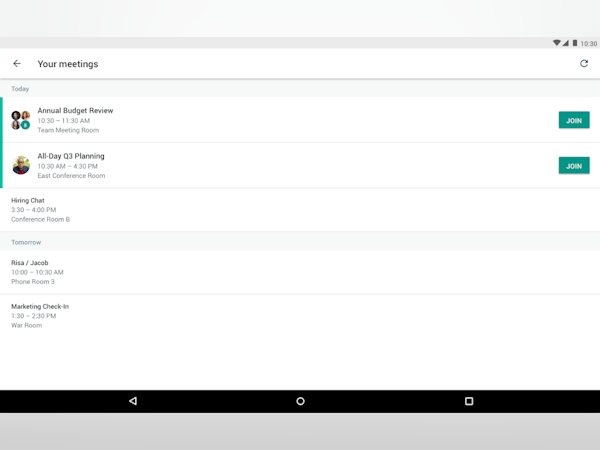
Task: Join the All-Day Q3 Planning meeting
Action: tap(574, 166)
